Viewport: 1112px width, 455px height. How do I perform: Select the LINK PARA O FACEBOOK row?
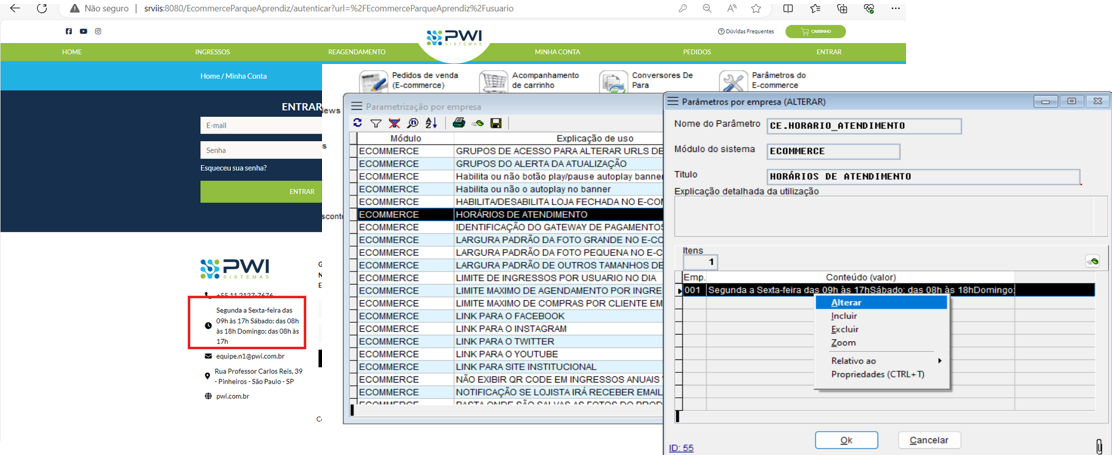coord(509,316)
